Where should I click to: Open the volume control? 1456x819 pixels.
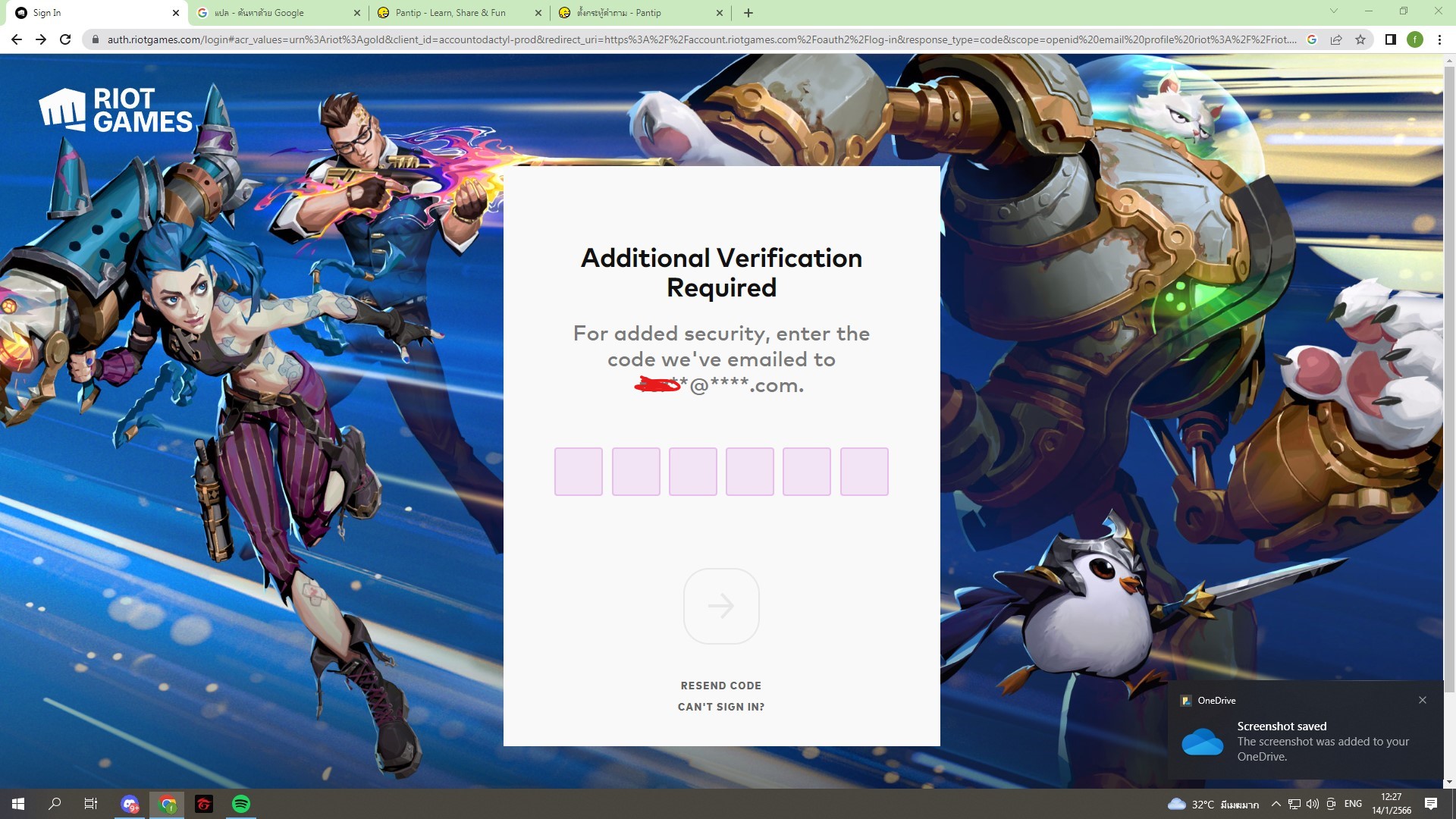coord(1313,804)
